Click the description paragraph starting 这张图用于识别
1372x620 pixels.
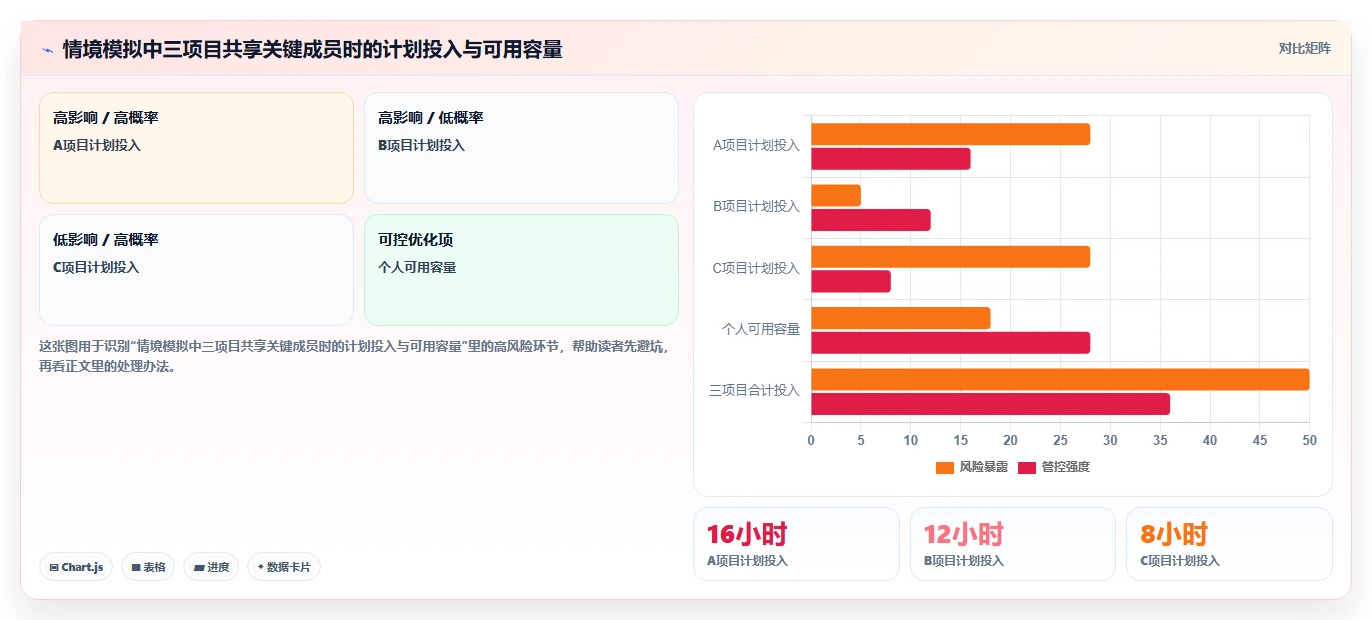coord(354,356)
